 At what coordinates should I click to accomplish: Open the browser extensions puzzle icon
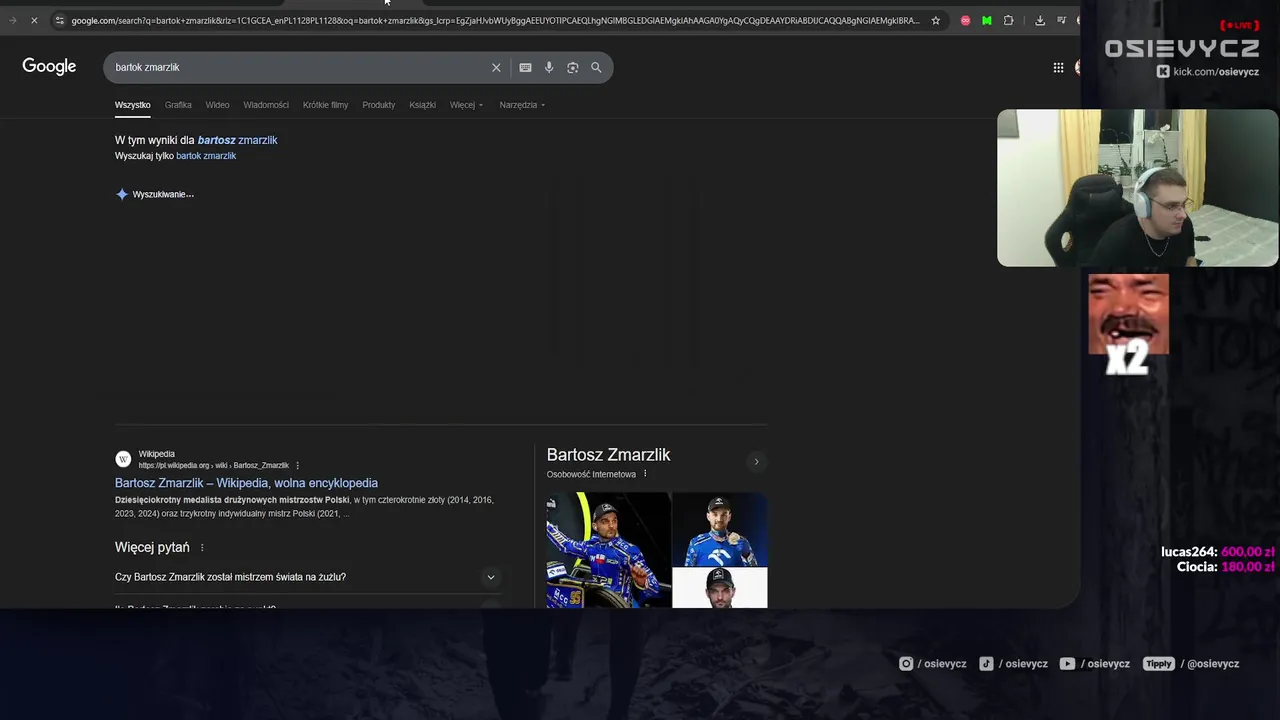1008,20
